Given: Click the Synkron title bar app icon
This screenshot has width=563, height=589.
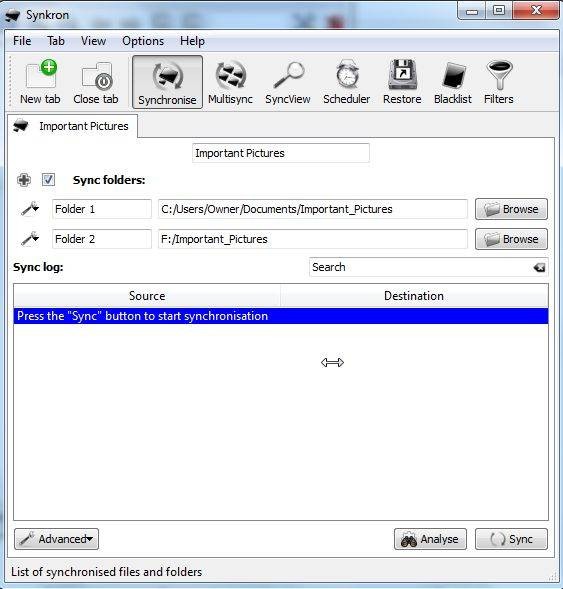Looking at the screenshot, I should (x=12, y=15).
